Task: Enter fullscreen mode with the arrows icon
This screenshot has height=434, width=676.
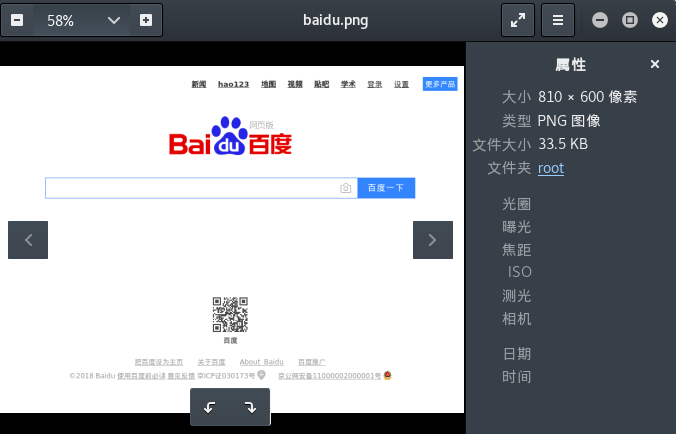Action: 518,20
